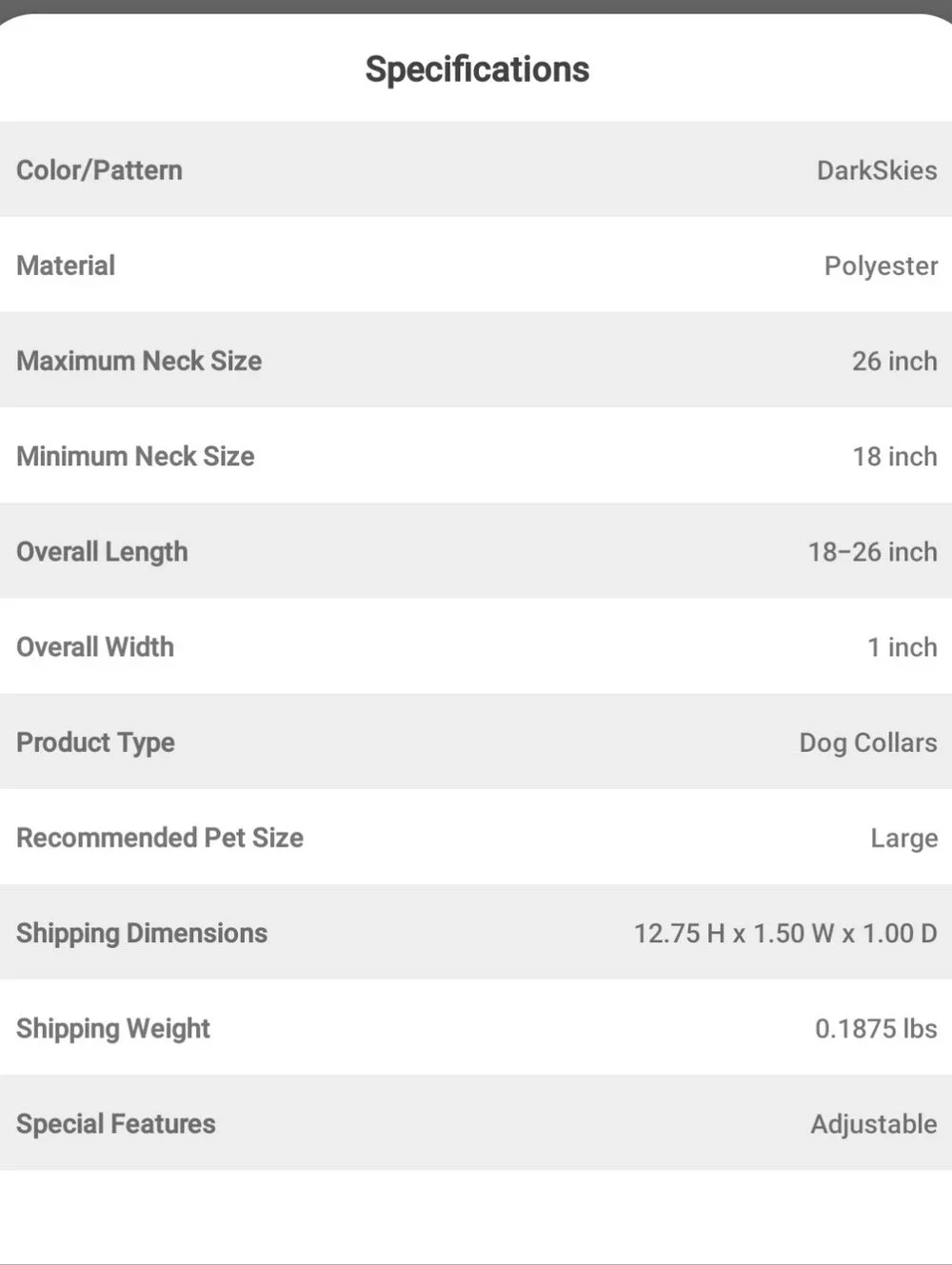Screen dimensions: 952x1265
Task: Click the Dog Collars value
Action: (x=868, y=742)
